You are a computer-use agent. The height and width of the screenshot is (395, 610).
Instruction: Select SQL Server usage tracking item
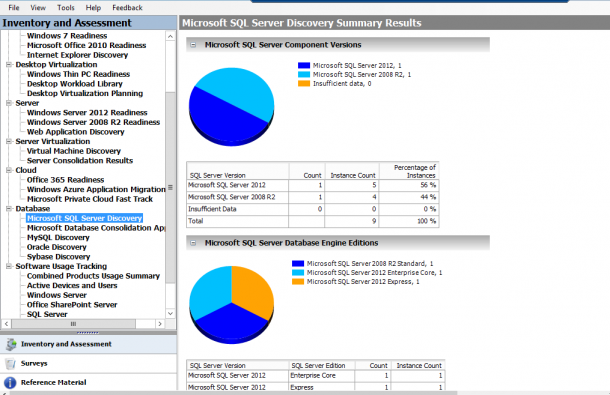(x=47, y=314)
